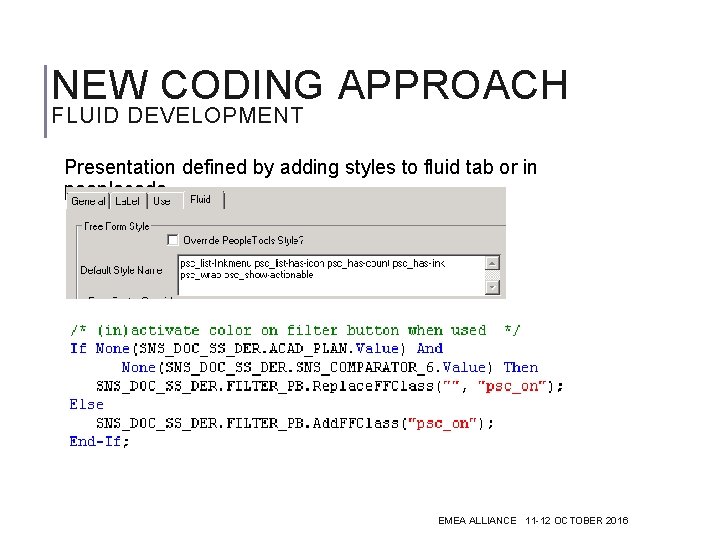
Task: Click the 'Default Style Name' label
Action: pyautogui.click(x=121, y=270)
